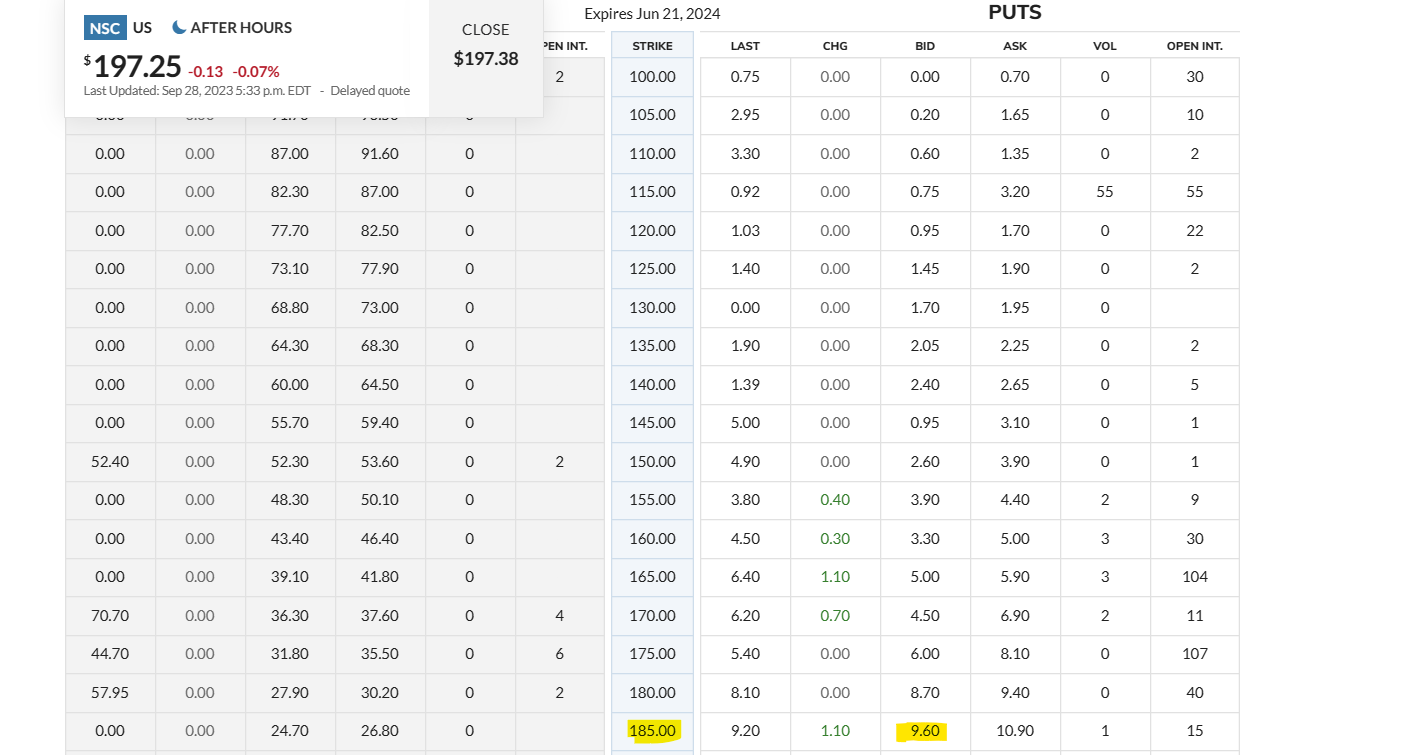Viewport: 1402px width, 755px height.
Task: Click the 150.00 strike price cell
Action: point(652,462)
